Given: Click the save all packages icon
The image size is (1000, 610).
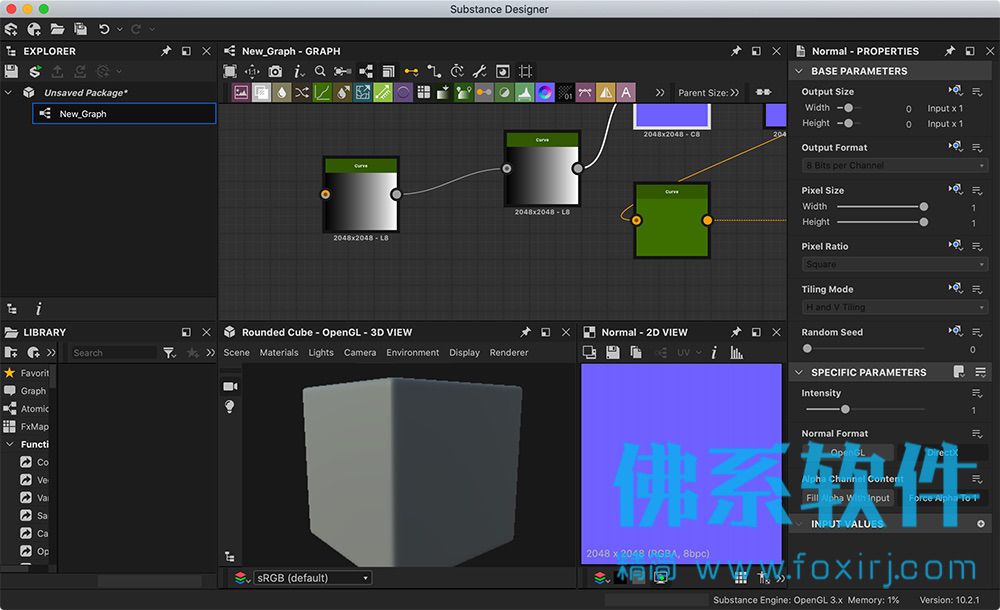Looking at the screenshot, I should tap(80, 29).
